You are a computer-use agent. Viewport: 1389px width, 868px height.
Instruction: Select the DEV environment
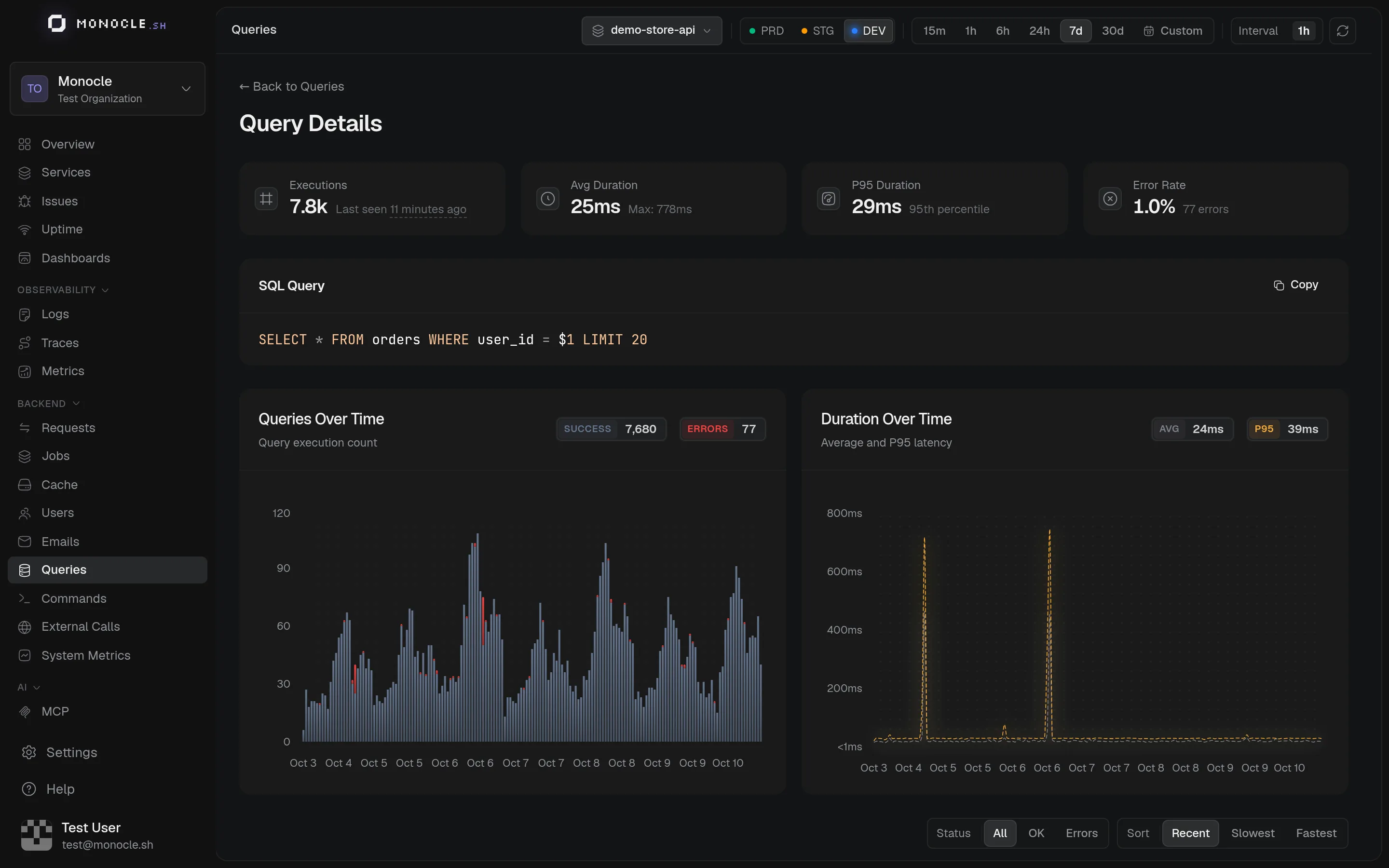pos(869,30)
